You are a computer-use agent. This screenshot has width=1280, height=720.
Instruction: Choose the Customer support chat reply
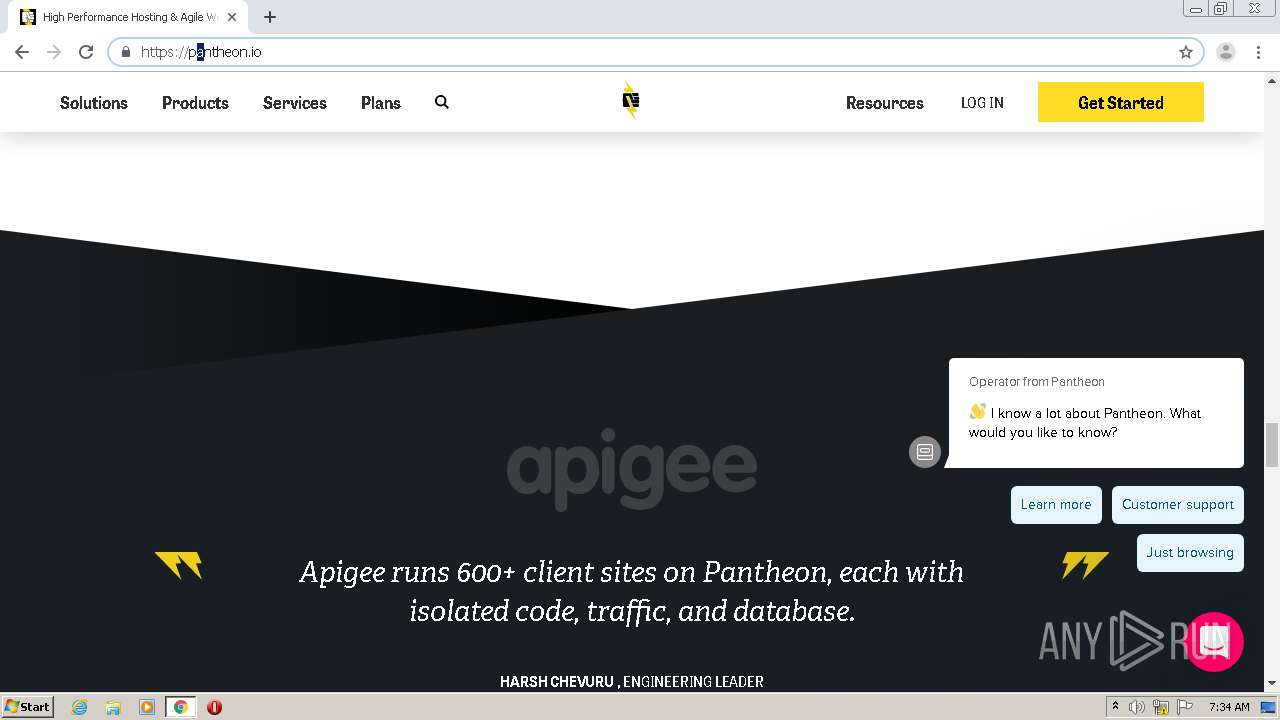[x=1178, y=505]
